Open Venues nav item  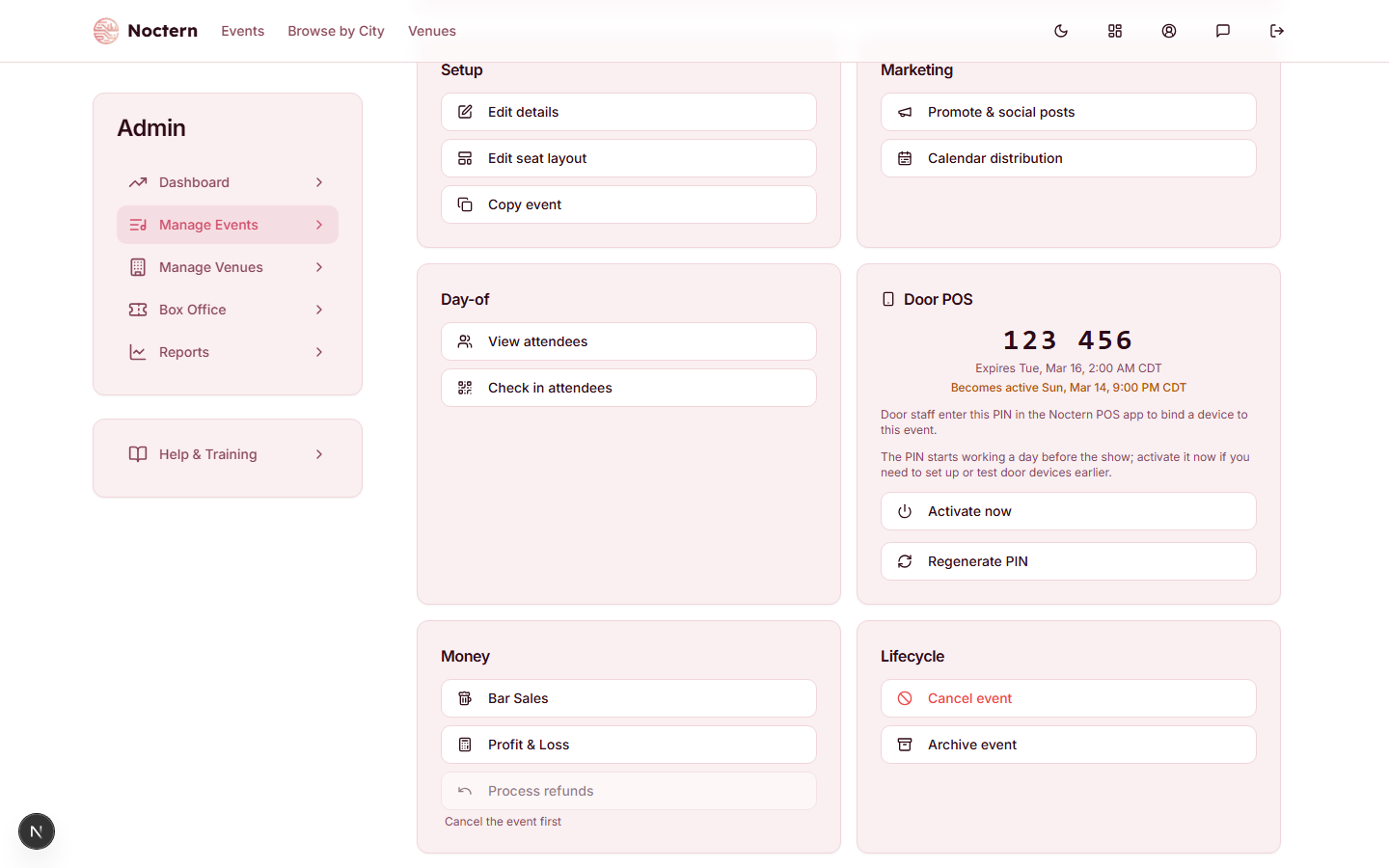[432, 31]
